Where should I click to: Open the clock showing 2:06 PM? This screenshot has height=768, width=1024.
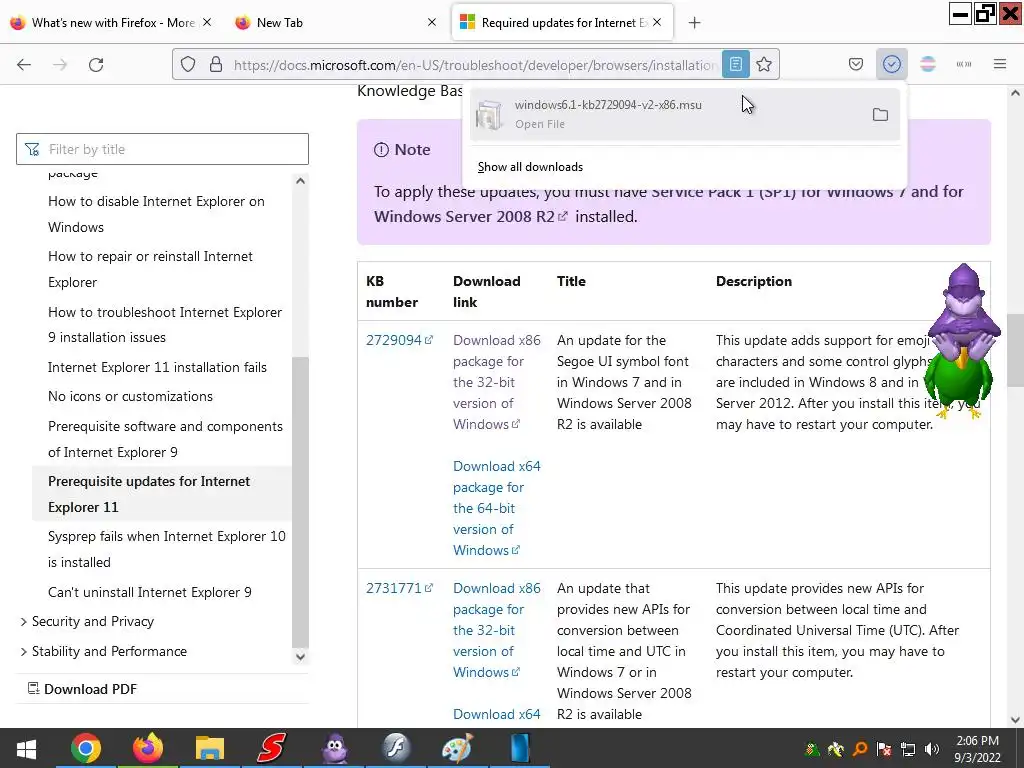coord(977,748)
